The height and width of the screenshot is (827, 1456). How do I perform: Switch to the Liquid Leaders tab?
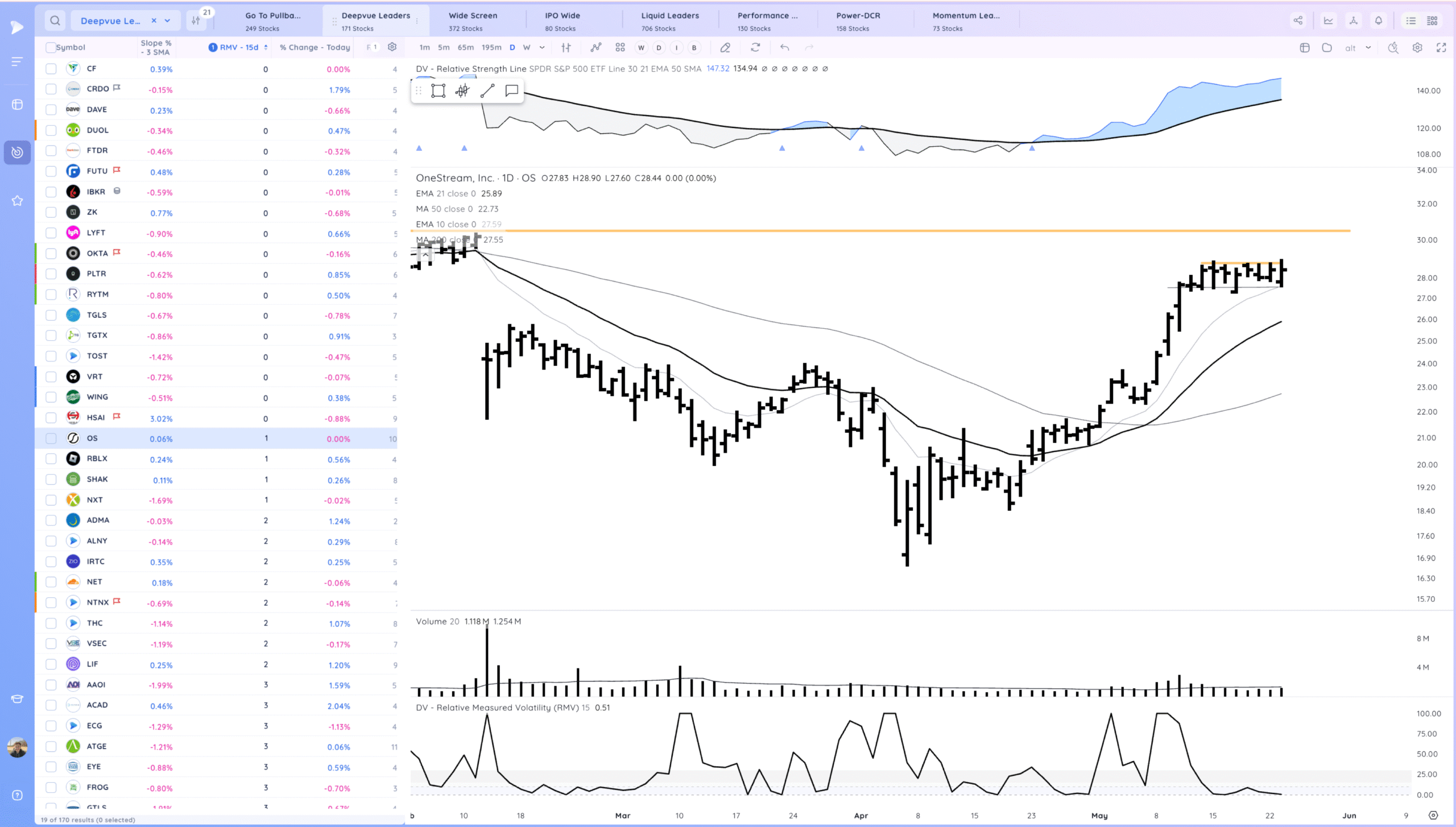tap(670, 20)
